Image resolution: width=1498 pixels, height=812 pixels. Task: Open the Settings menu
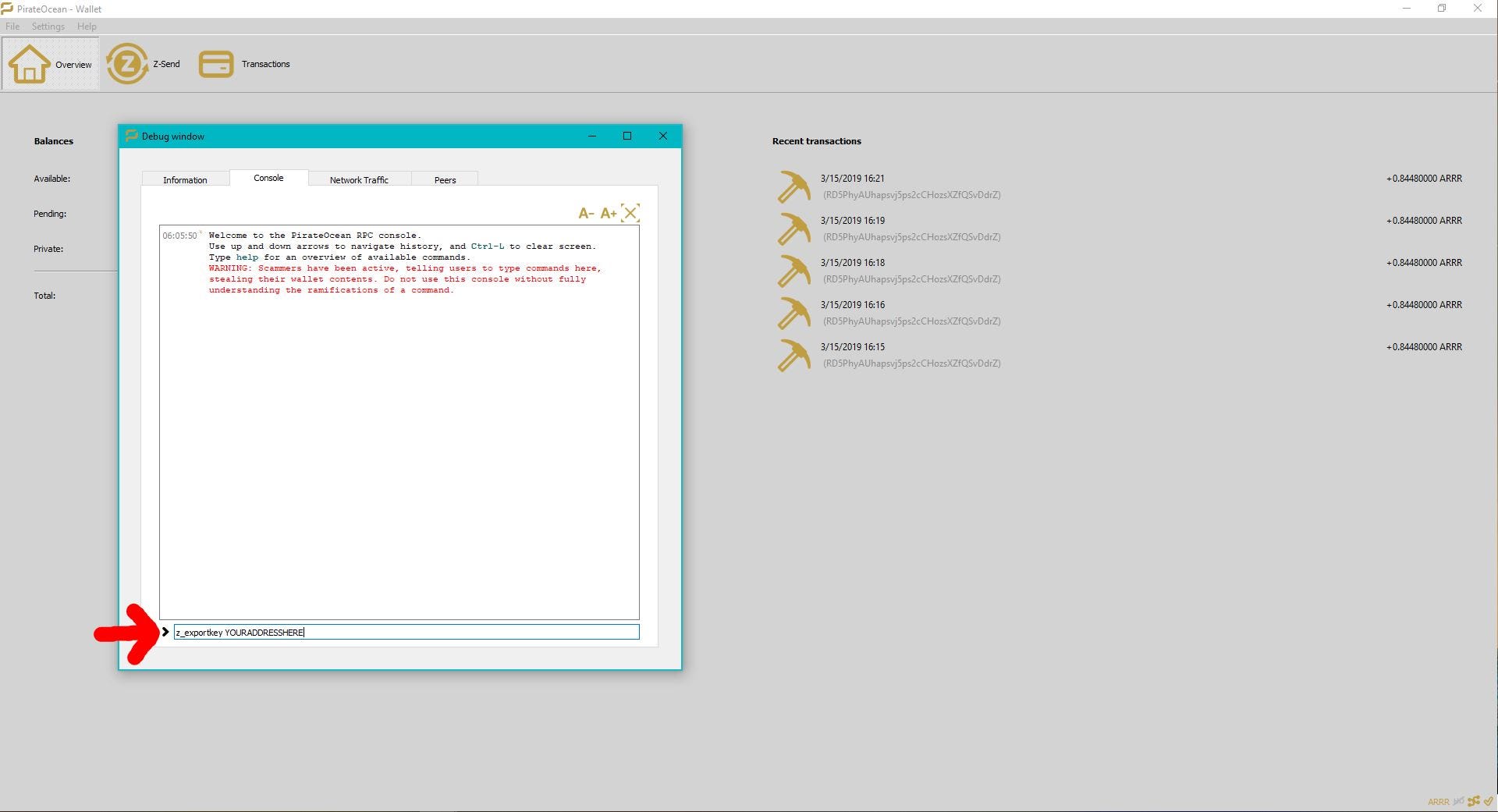point(48,27)
